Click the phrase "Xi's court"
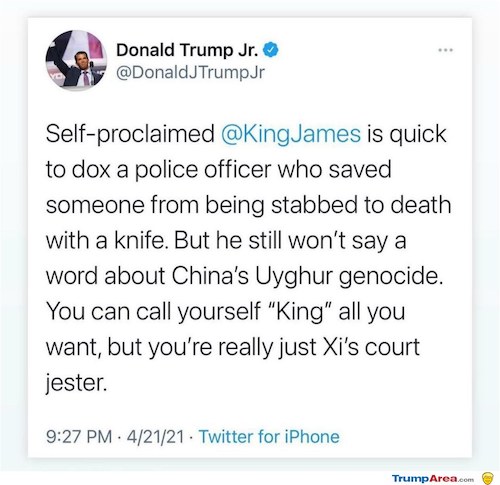500x485 pixels. 371,347
